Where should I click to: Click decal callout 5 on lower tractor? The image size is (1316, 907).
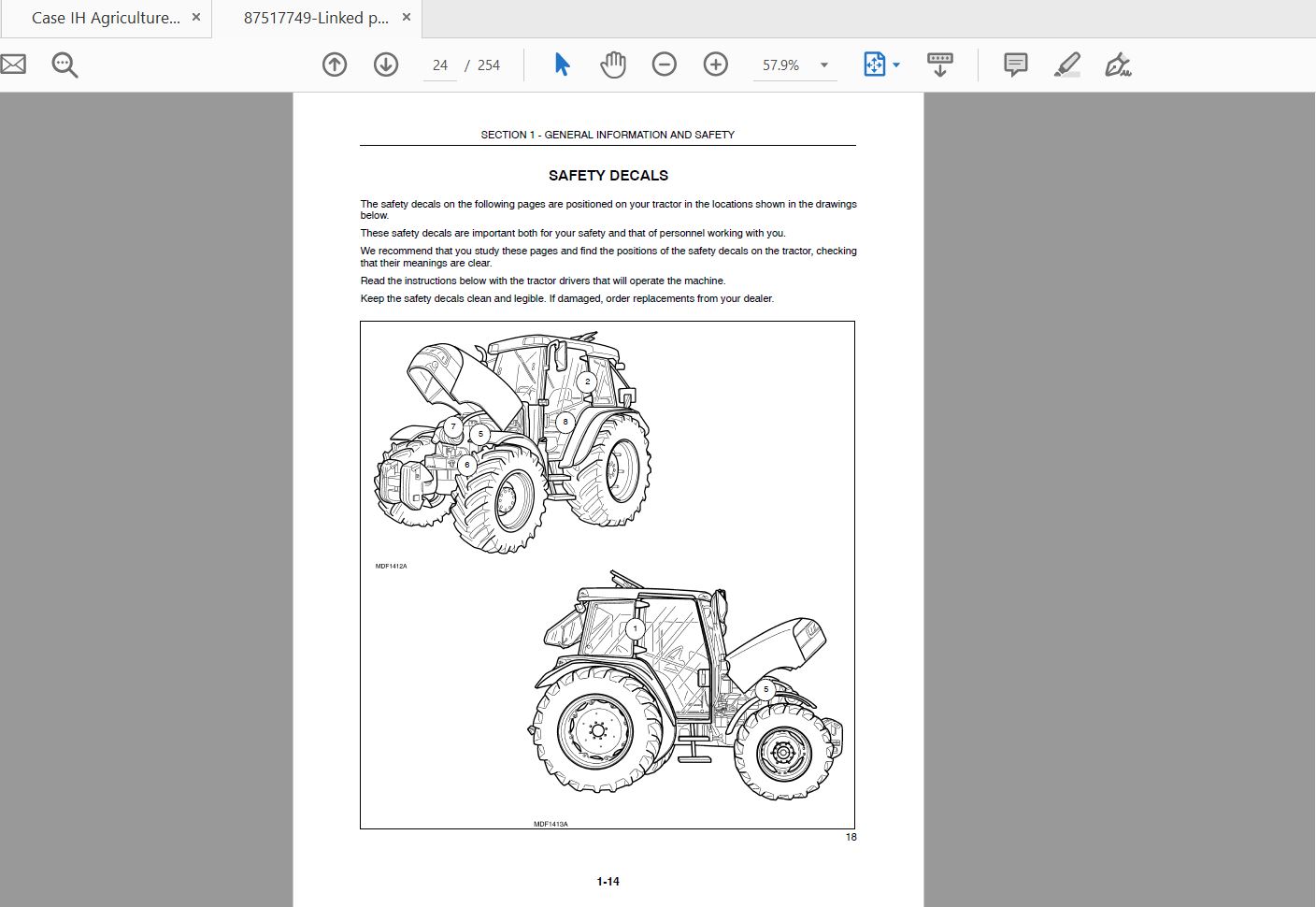coord(766,690)
